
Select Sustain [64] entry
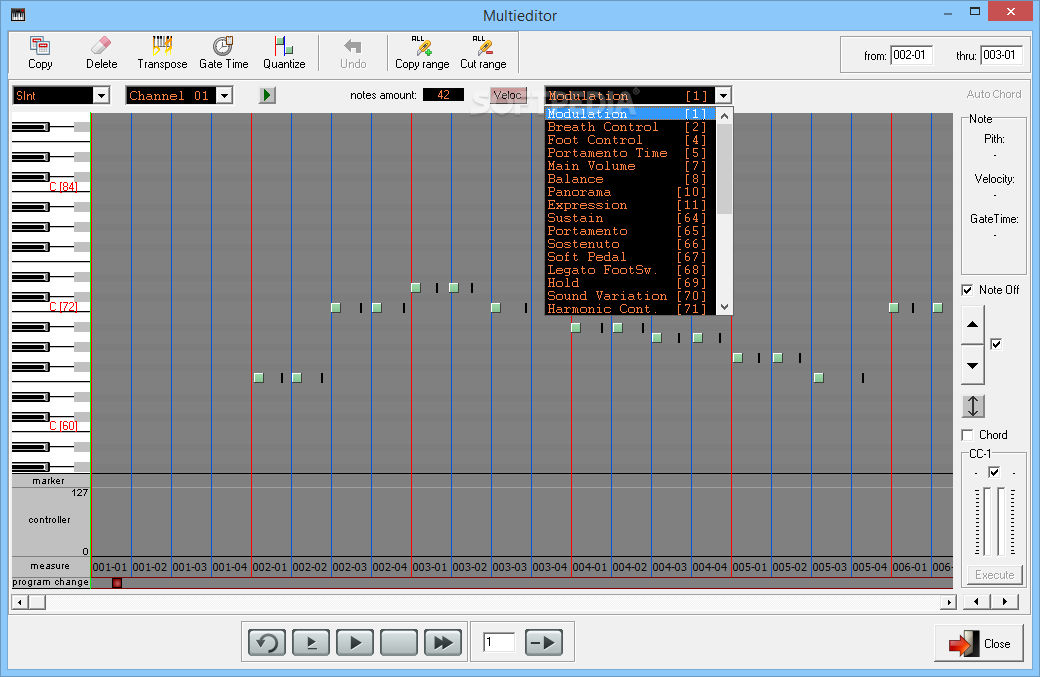630,217
